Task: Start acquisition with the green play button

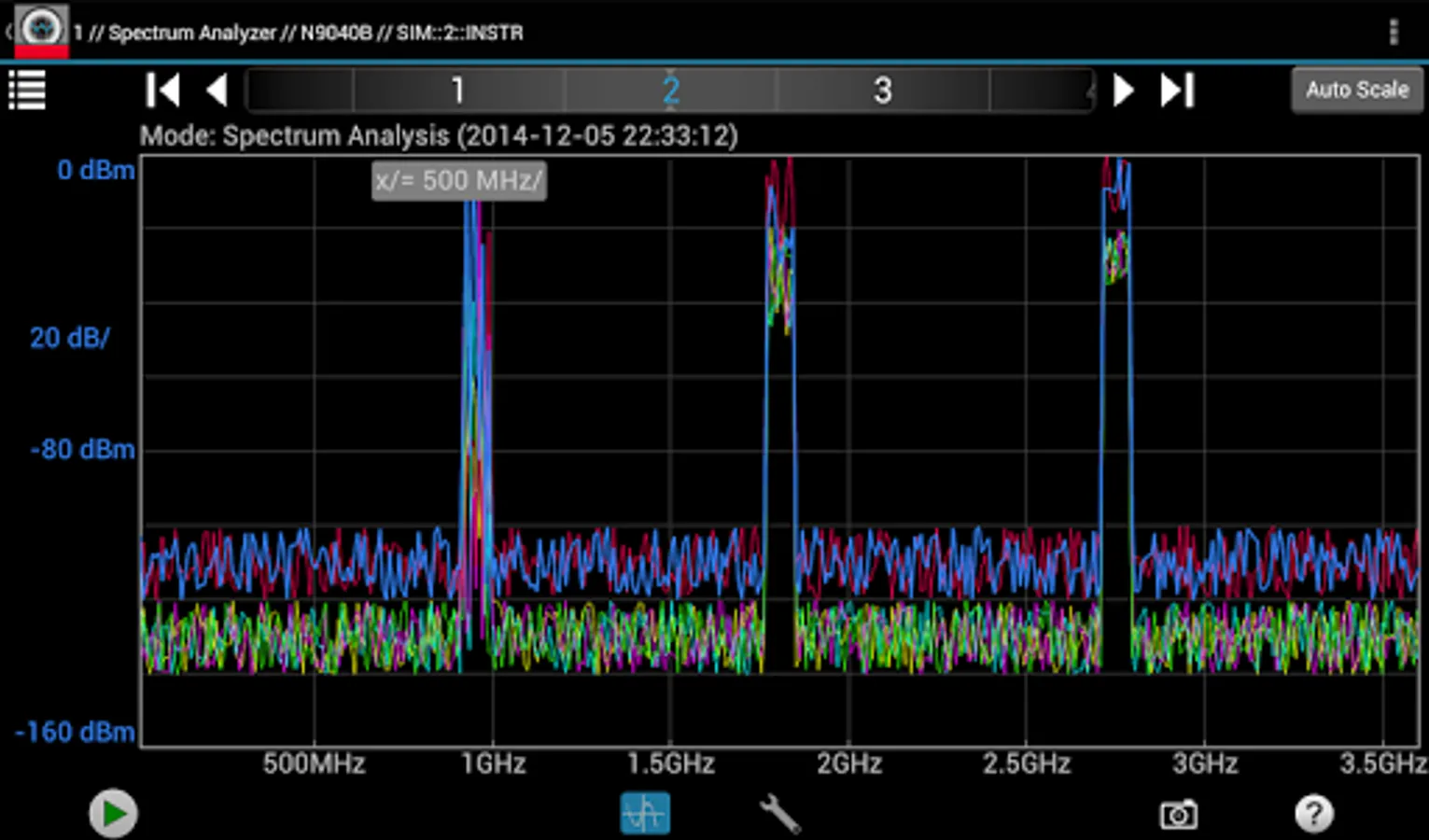Action: (x=114, y=814)
